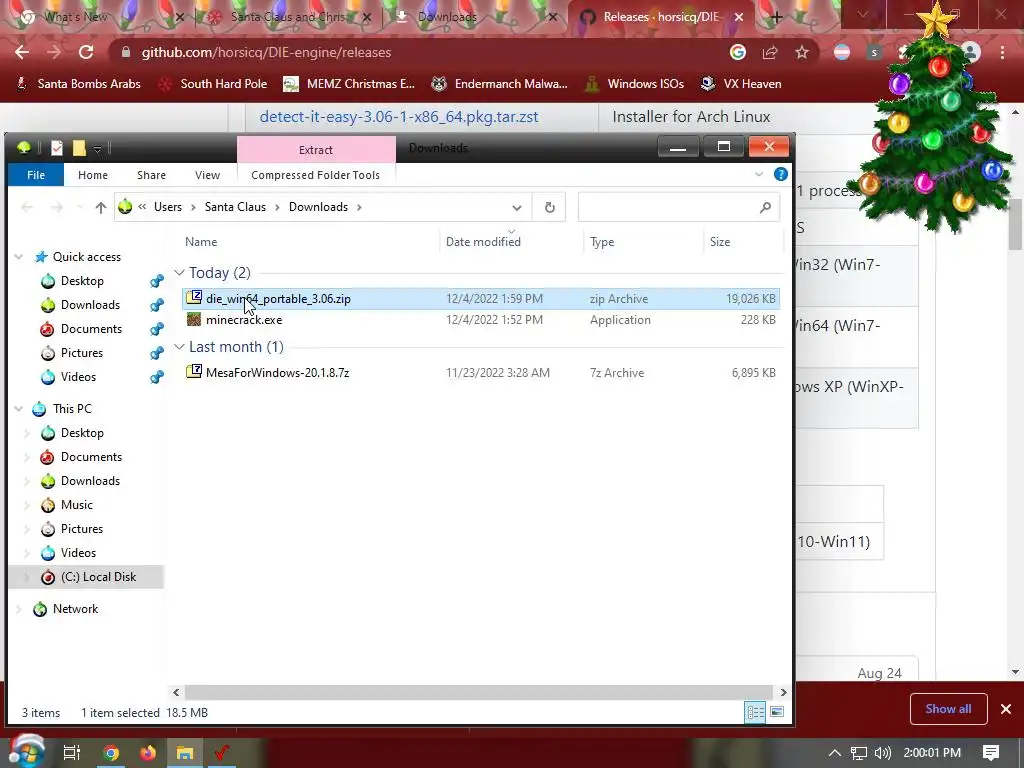Open the Santa Bombs Arabs bookmark
This screenshot has width=1024, height=768.
tap(78, 84)
